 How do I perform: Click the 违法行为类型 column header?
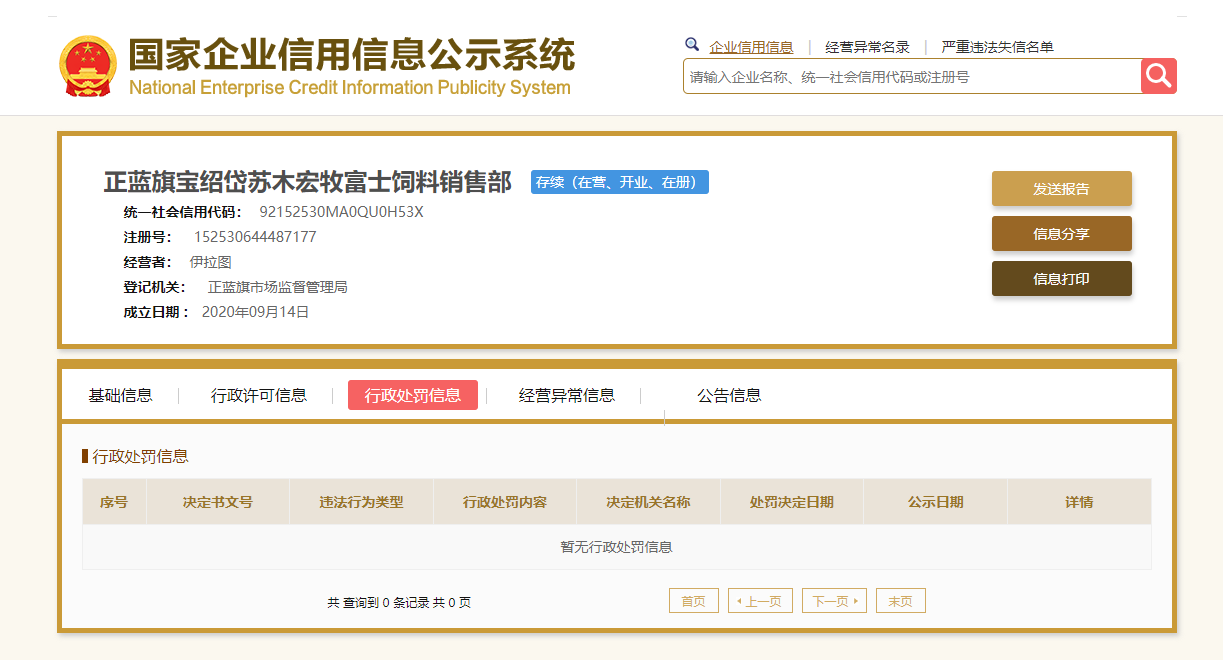click(361, 502)
